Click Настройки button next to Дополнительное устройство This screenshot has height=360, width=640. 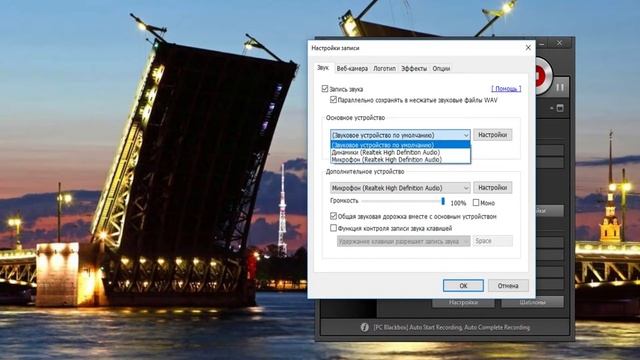coord(493,187)
